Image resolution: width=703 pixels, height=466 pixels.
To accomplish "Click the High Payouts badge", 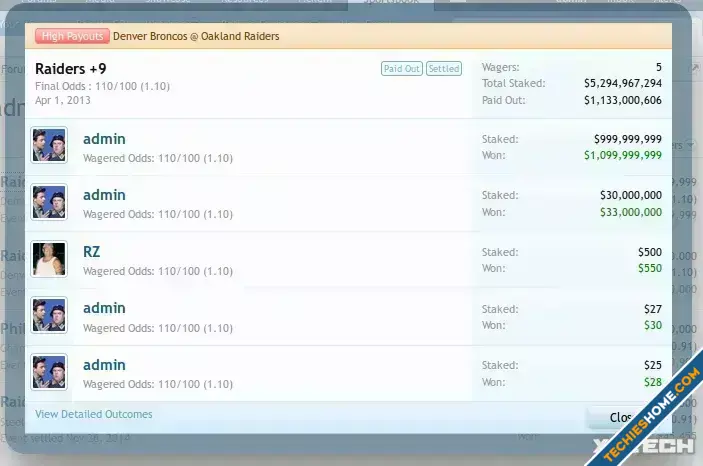I will [72, 36].
